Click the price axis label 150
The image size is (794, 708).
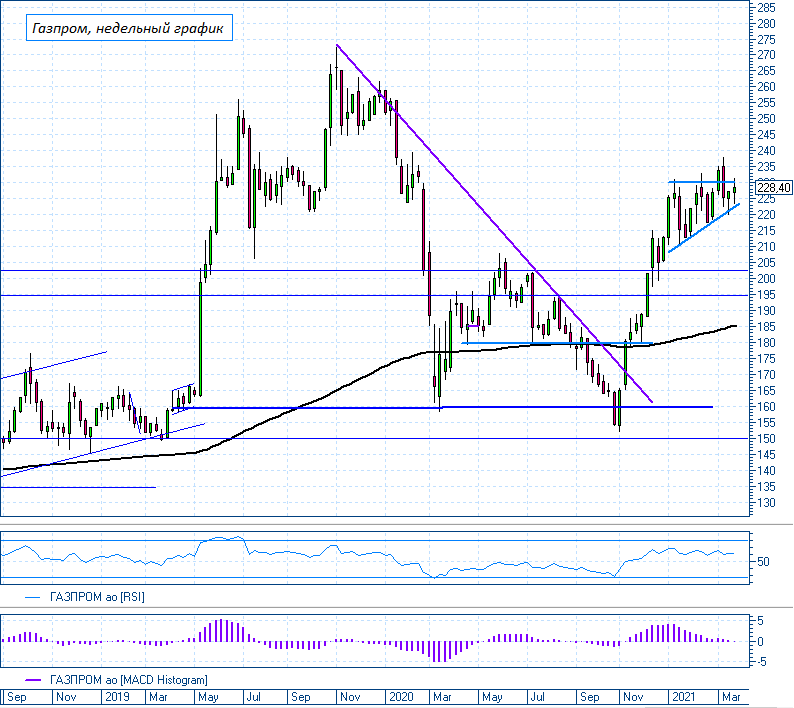click(x=766, y=439)
